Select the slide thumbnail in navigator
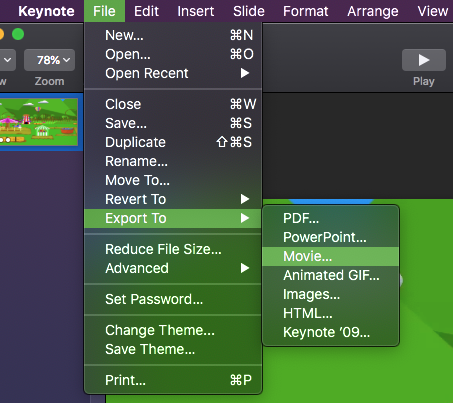The width and height of the screenshot is (453, 403). coord(39,122)
